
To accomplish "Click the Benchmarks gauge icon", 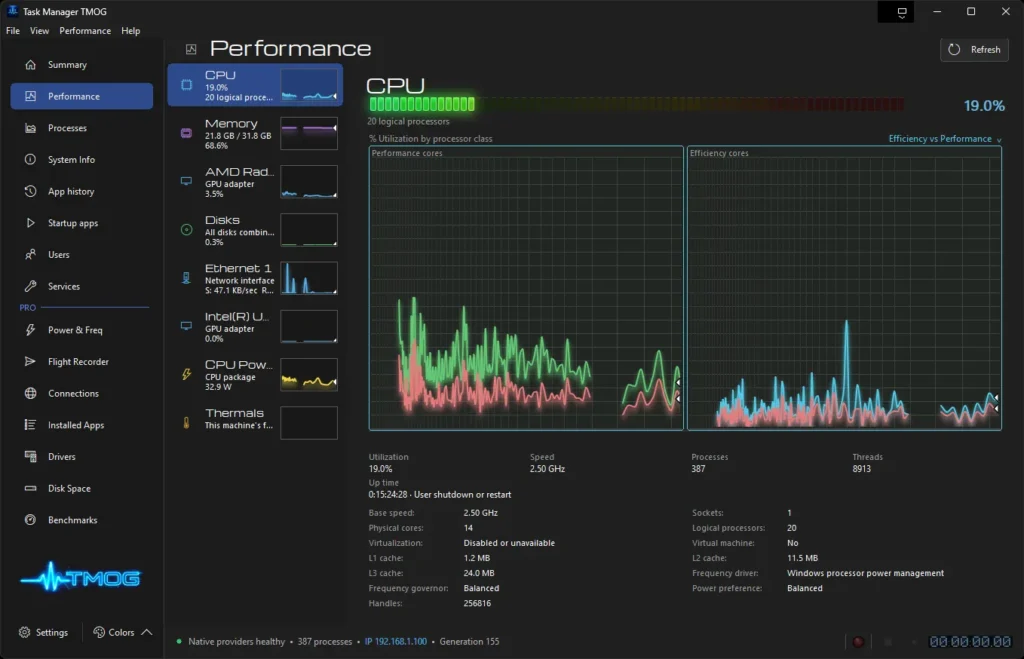I will pos(30,520).
